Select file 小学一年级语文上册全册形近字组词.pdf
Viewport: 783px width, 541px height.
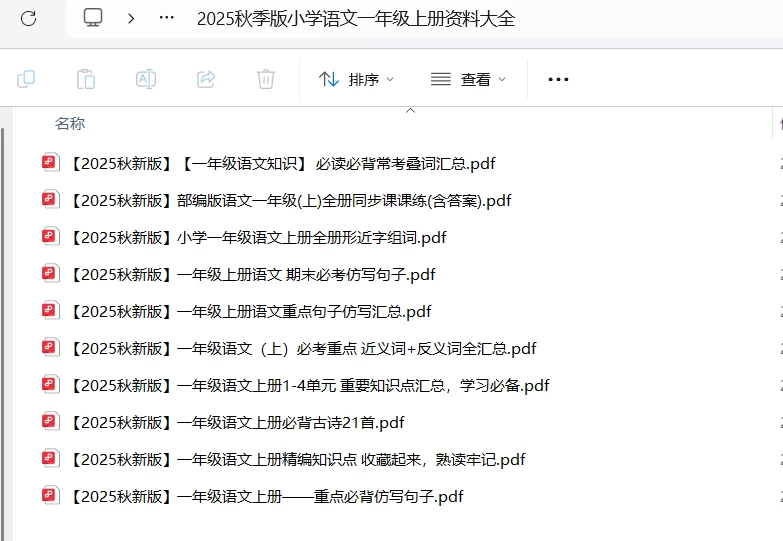pos(258,237)
